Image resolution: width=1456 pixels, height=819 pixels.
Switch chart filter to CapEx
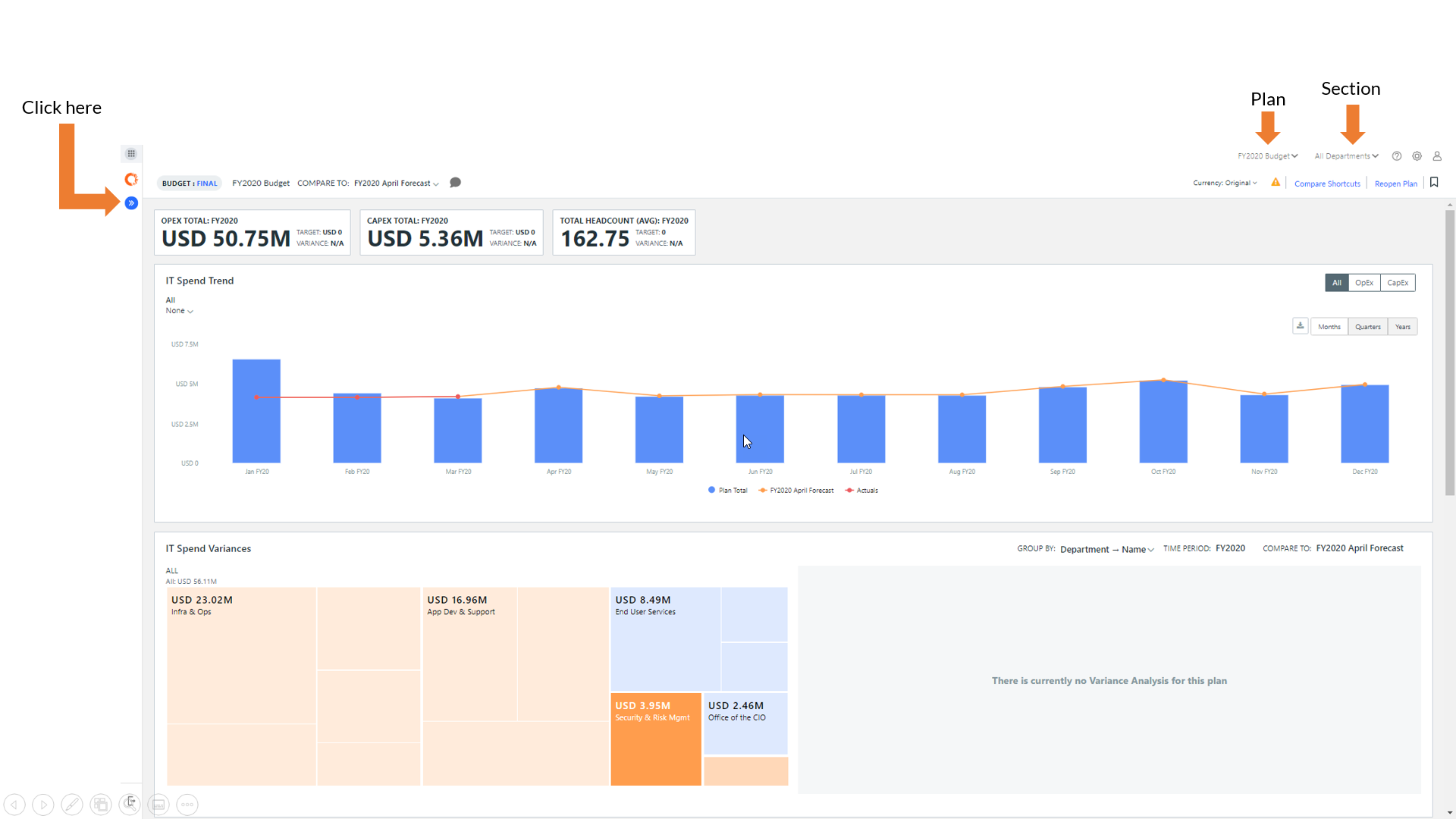coord(1398,283)
